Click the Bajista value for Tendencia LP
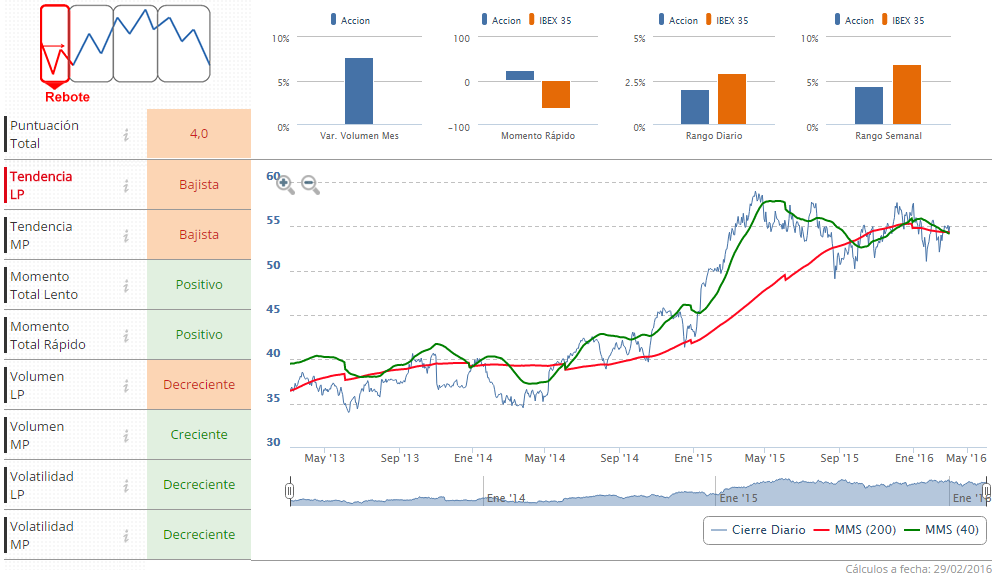This screenshot has width=998, height=583. (199, 185)
